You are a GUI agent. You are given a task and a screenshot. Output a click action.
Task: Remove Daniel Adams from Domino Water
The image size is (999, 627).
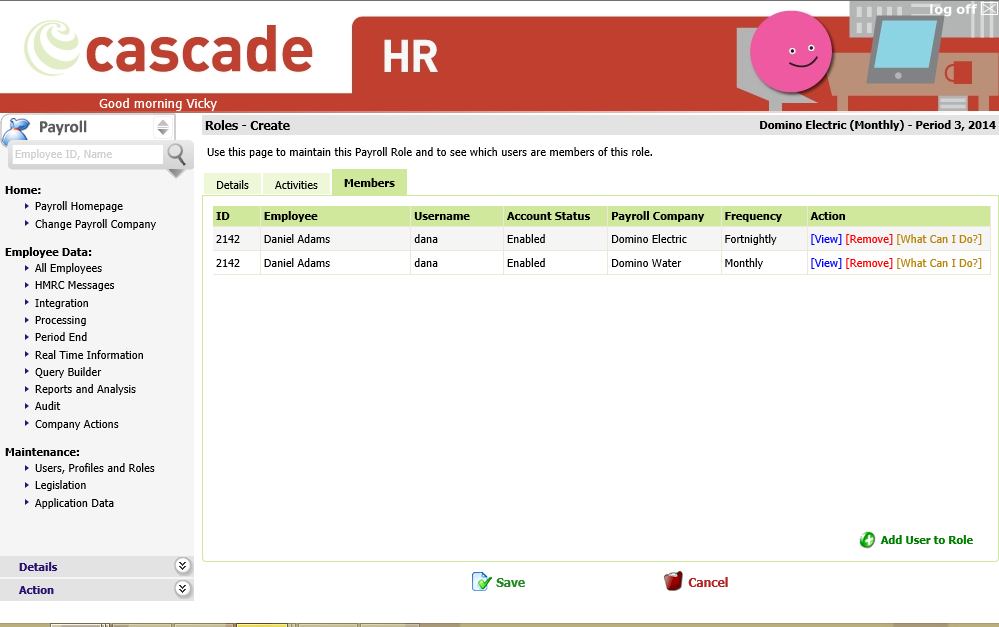click(869, 263)
